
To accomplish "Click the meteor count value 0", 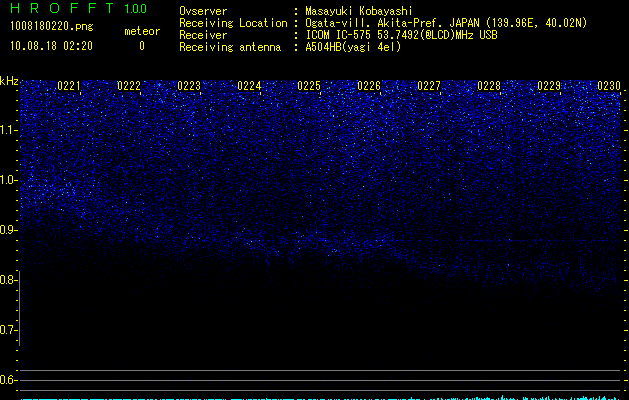I will (142, 46).
